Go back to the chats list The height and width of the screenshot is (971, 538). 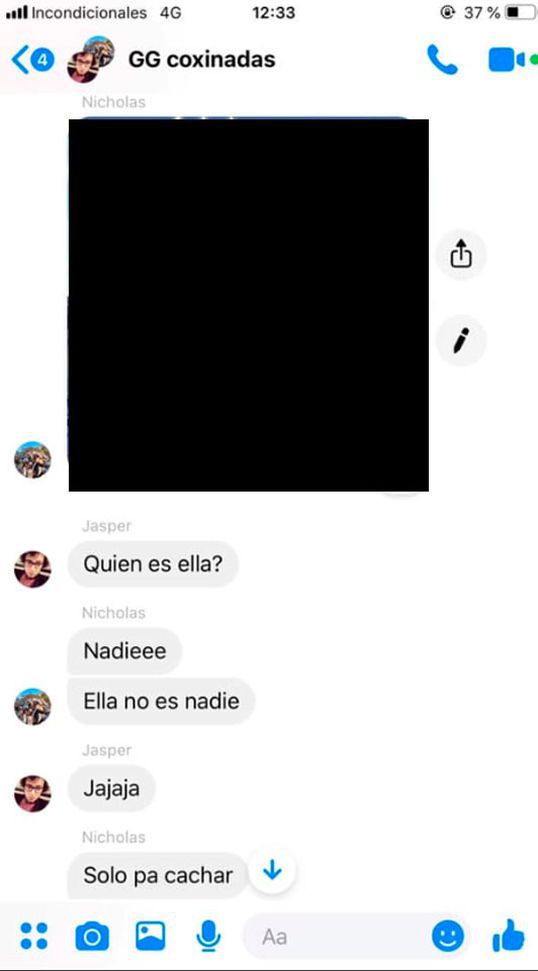point(32,60)
